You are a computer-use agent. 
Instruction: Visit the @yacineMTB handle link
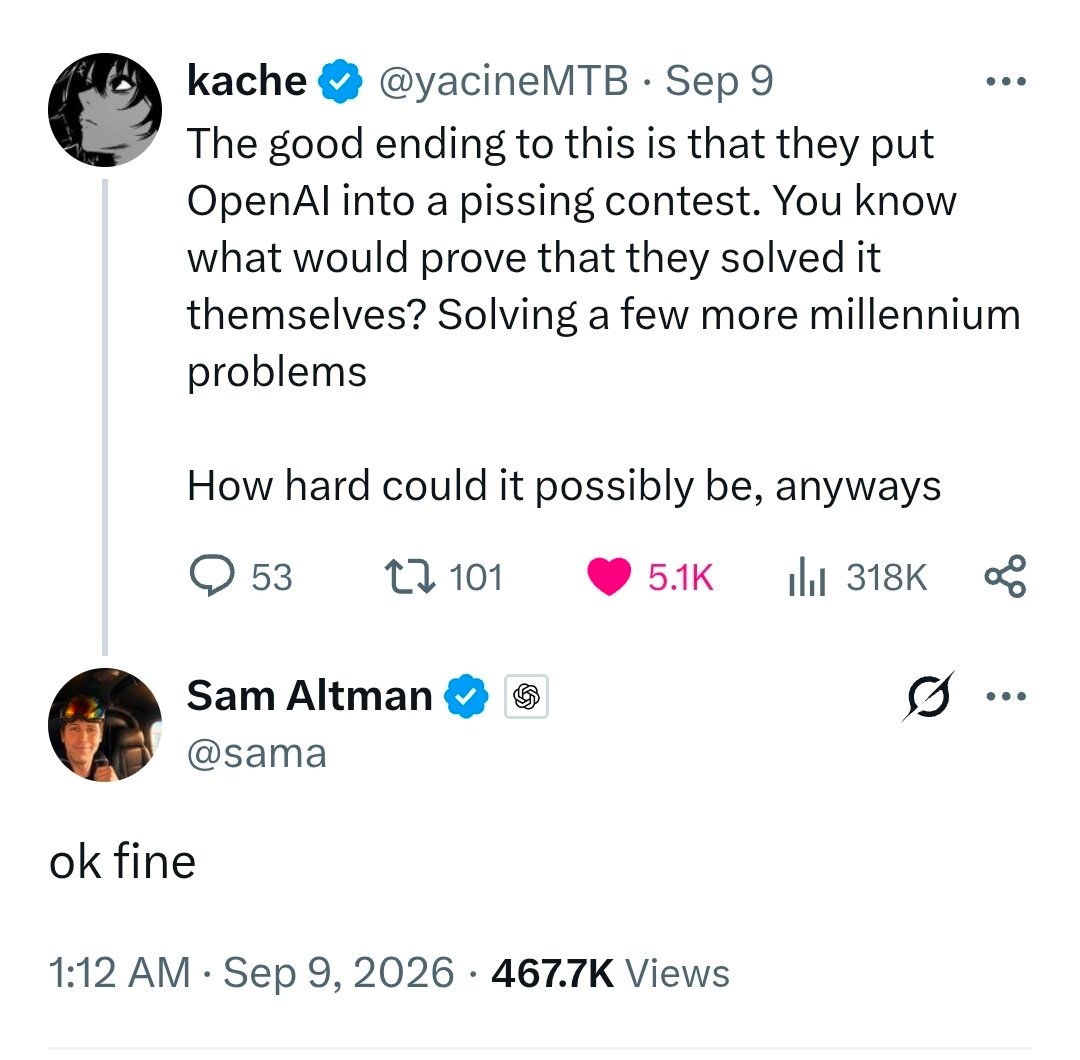pyautogui.click(x=503, y=81)
